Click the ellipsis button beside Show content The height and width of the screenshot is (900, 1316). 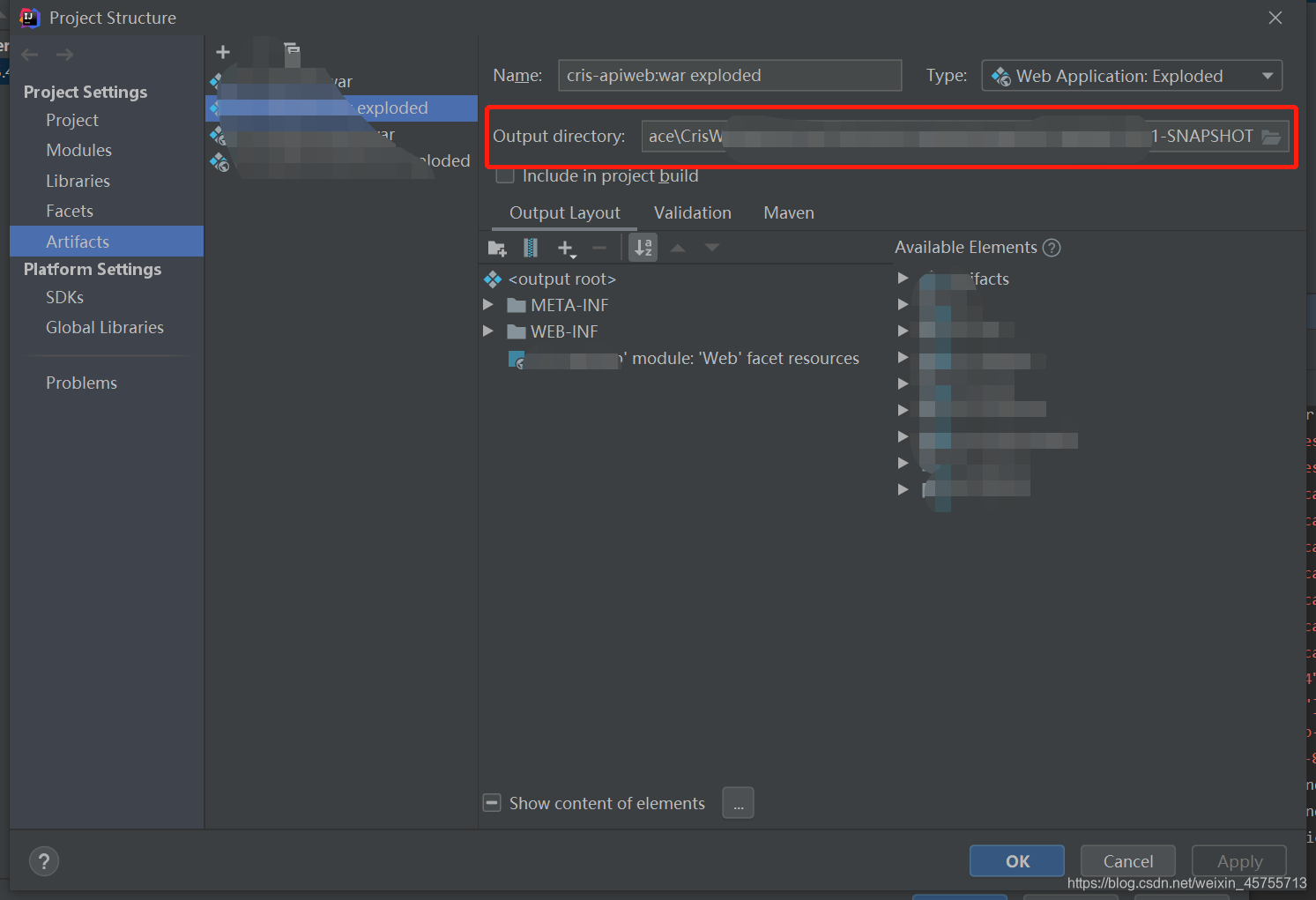click(x=738, y=803)
